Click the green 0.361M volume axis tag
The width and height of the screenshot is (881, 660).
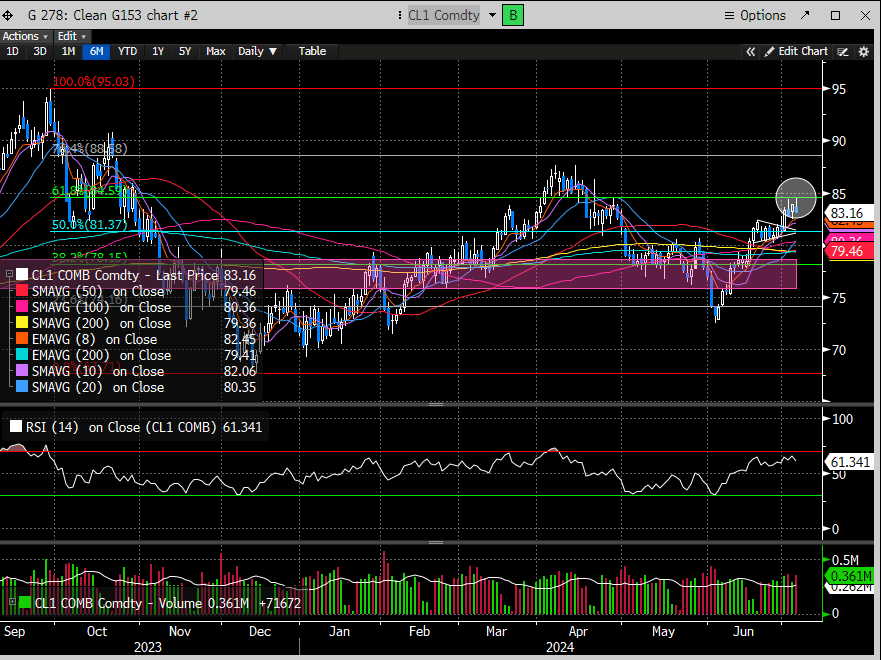[848, 576]
